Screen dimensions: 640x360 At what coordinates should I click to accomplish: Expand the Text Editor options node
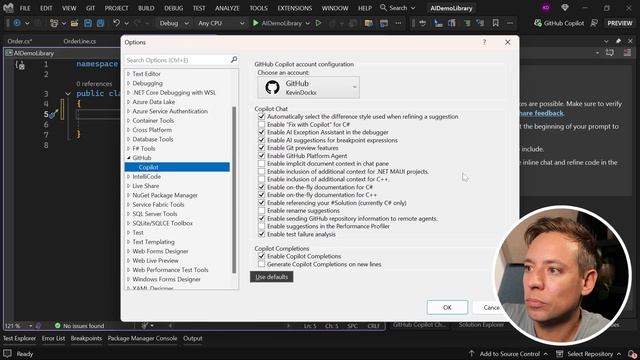pos(129,74)
